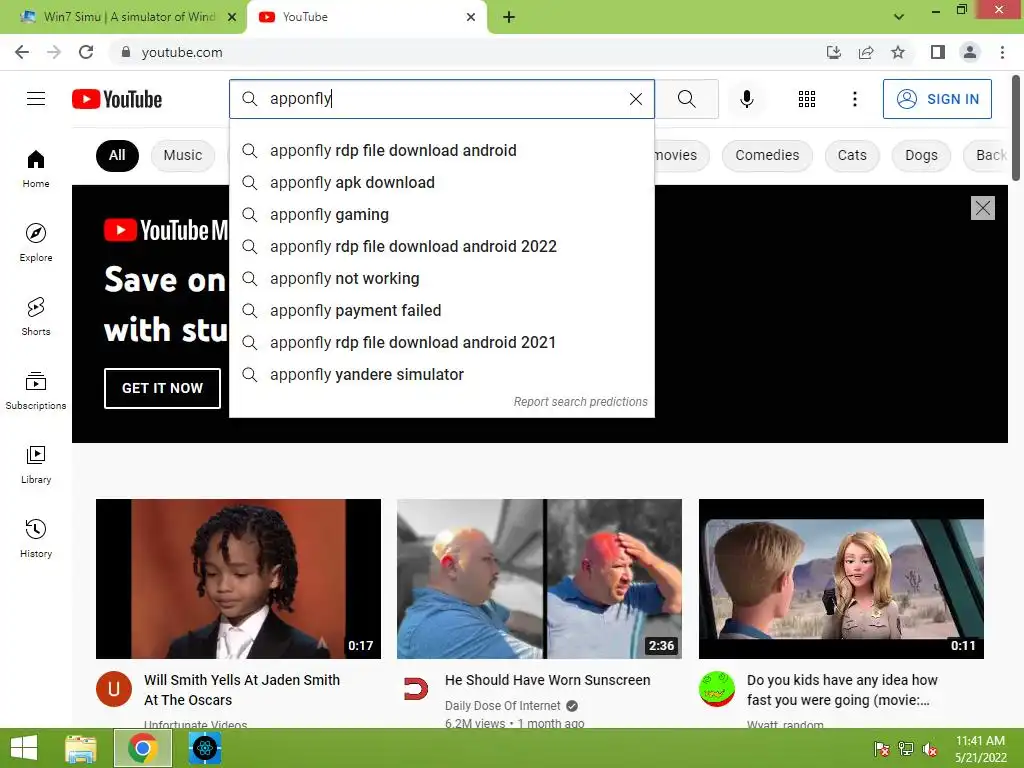Close the YouTube tab
1024x768 pixels.
tap(471, 17)
